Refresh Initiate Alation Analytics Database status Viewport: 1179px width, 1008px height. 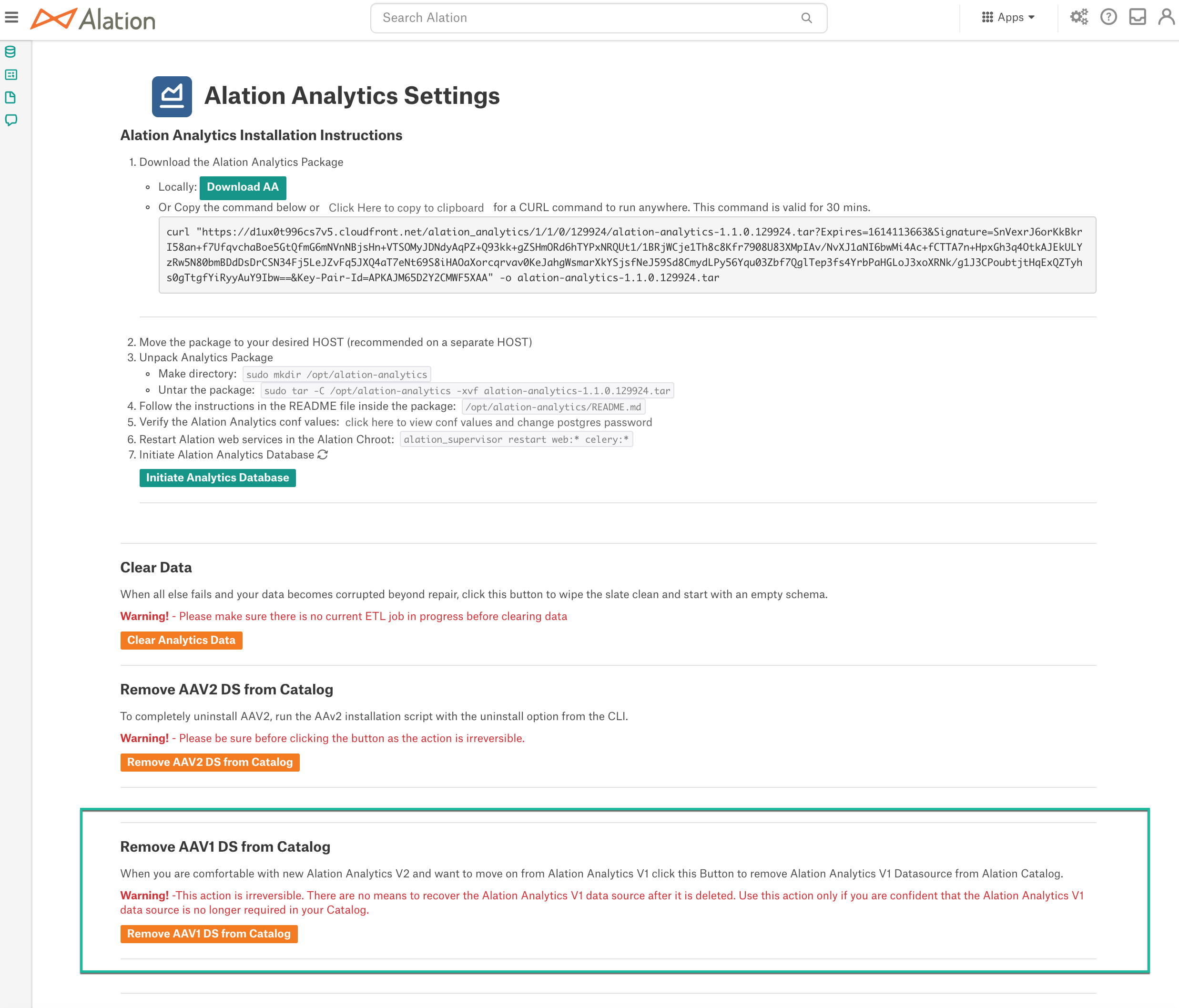point(323,455)
